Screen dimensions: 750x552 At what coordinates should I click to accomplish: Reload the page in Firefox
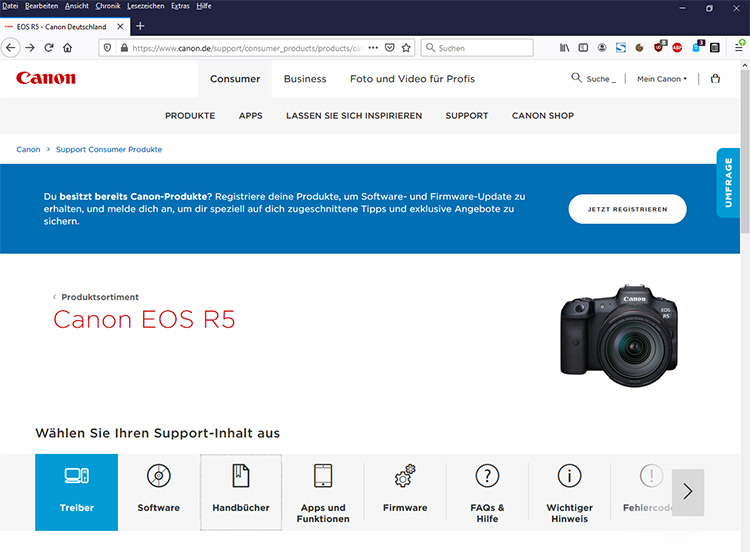(49, 47)
